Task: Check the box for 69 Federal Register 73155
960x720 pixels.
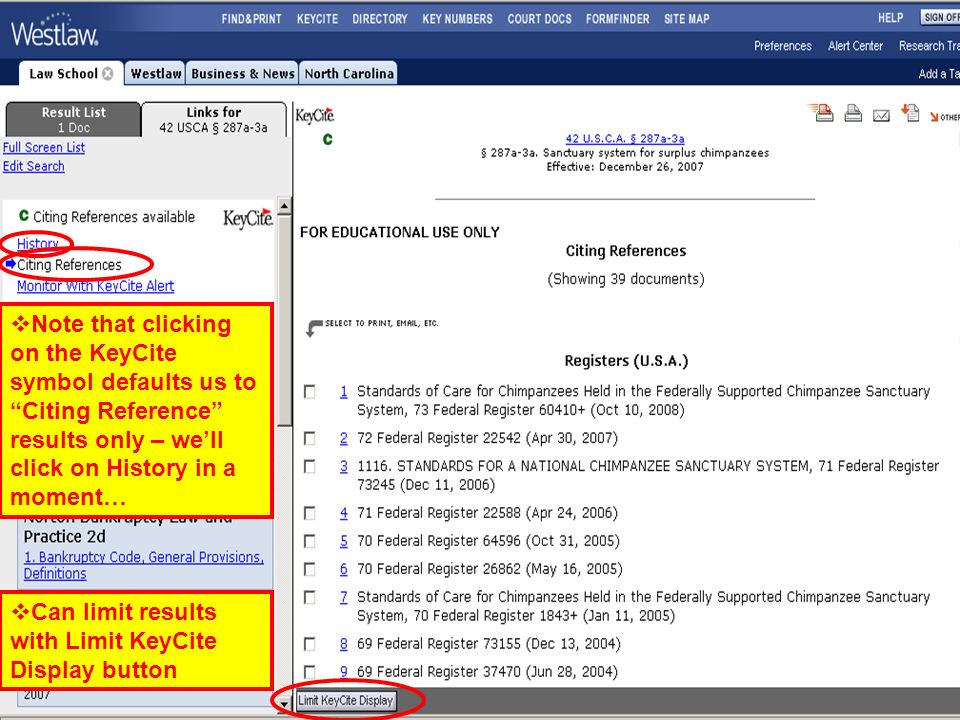Action: (310, 644)
